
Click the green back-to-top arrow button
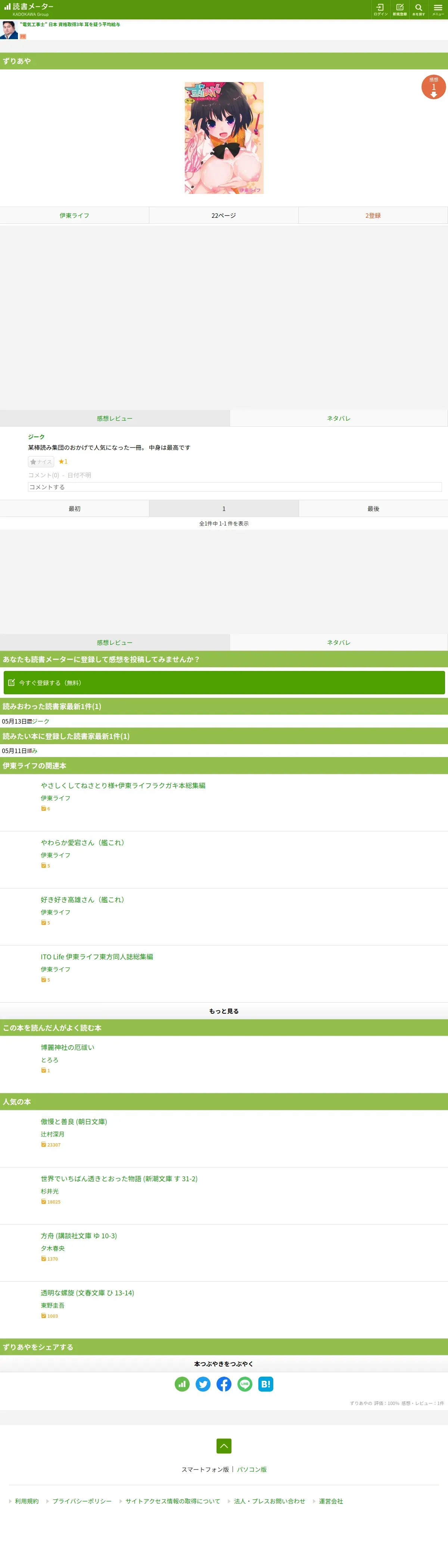coord(224,1446)
